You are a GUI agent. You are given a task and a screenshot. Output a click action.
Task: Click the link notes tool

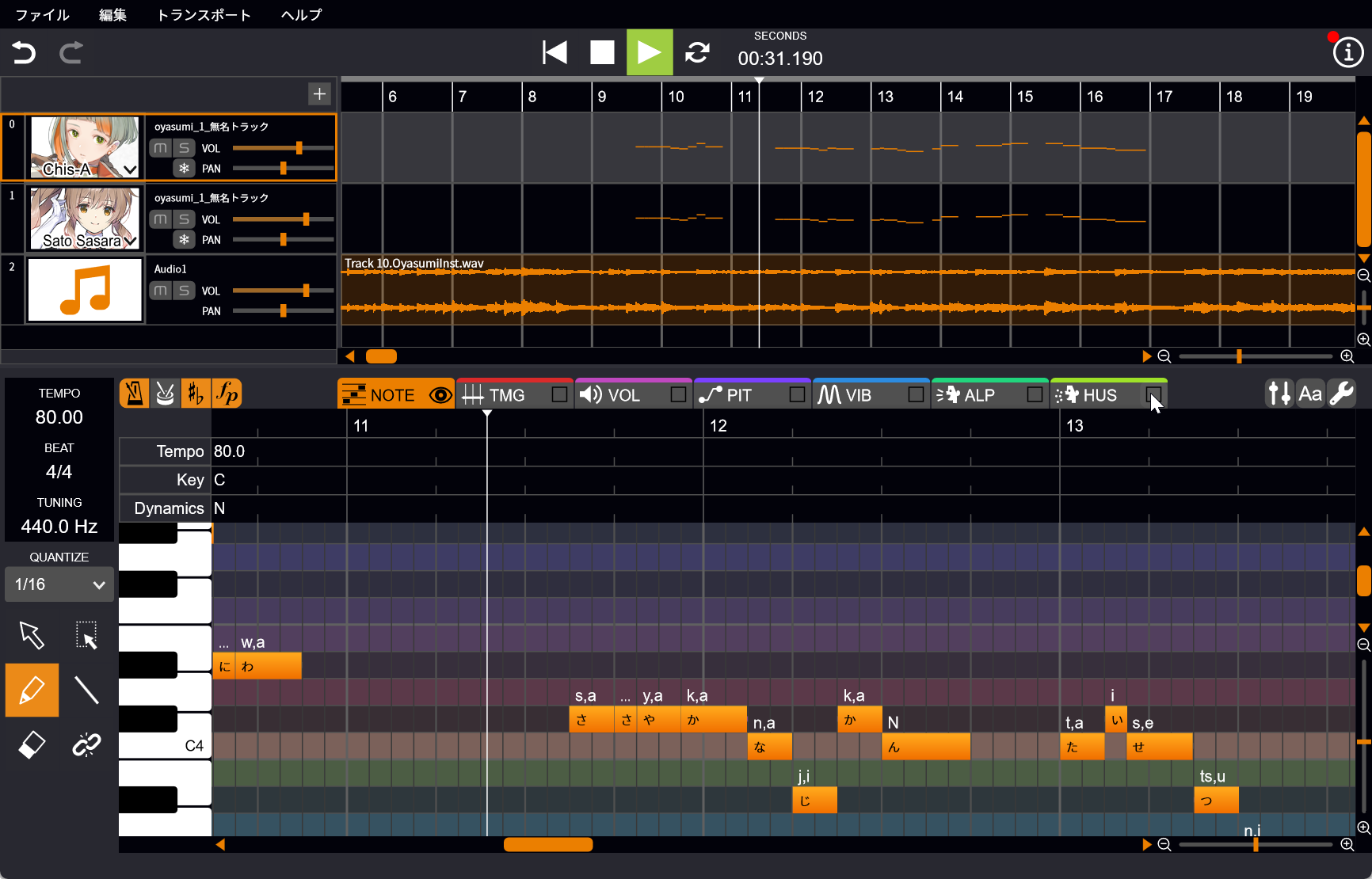[x=86, y=744]
